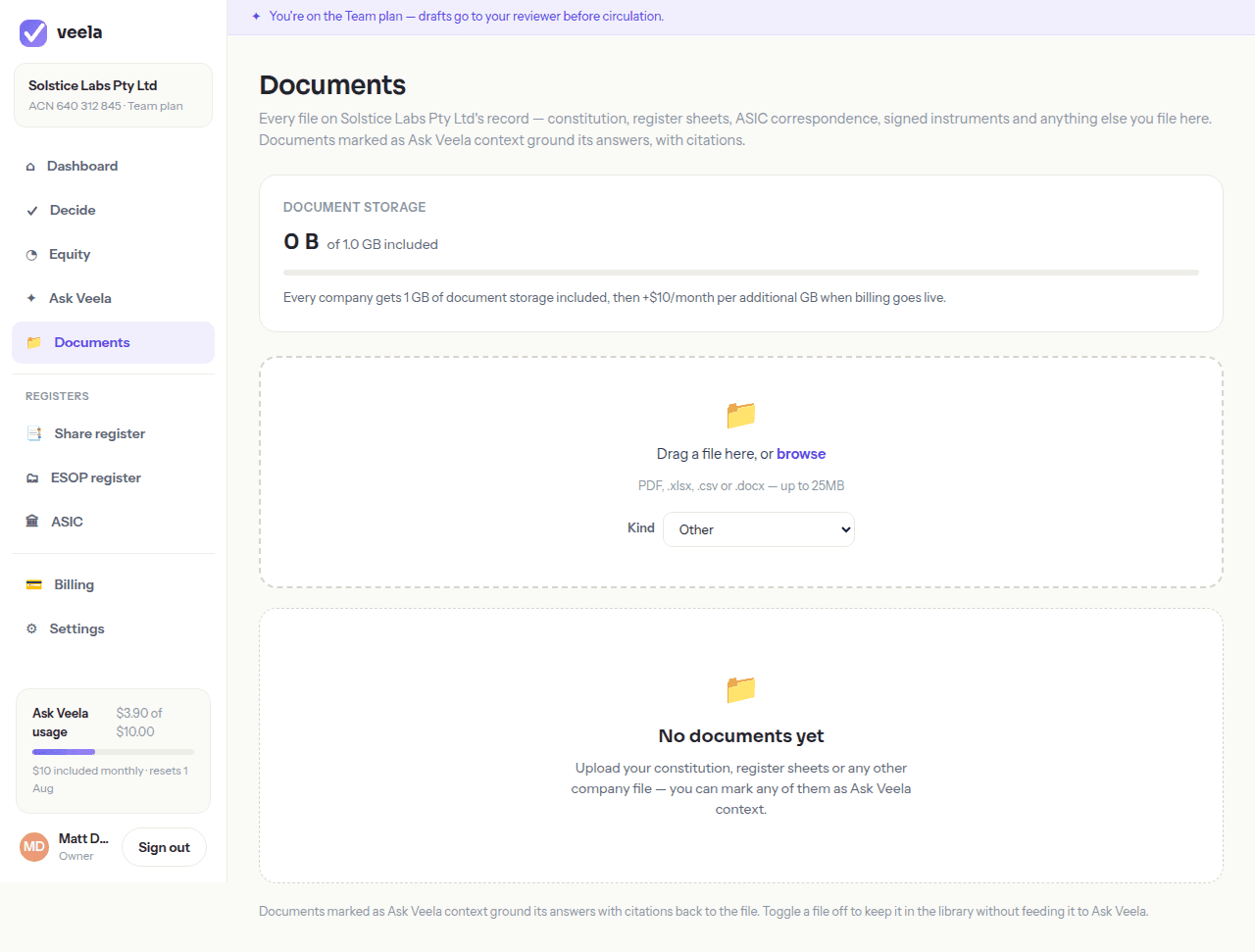The image size is (1255, 952).
Task: Click the 'No documents yet' heading
Action: (x=741, y=736)
